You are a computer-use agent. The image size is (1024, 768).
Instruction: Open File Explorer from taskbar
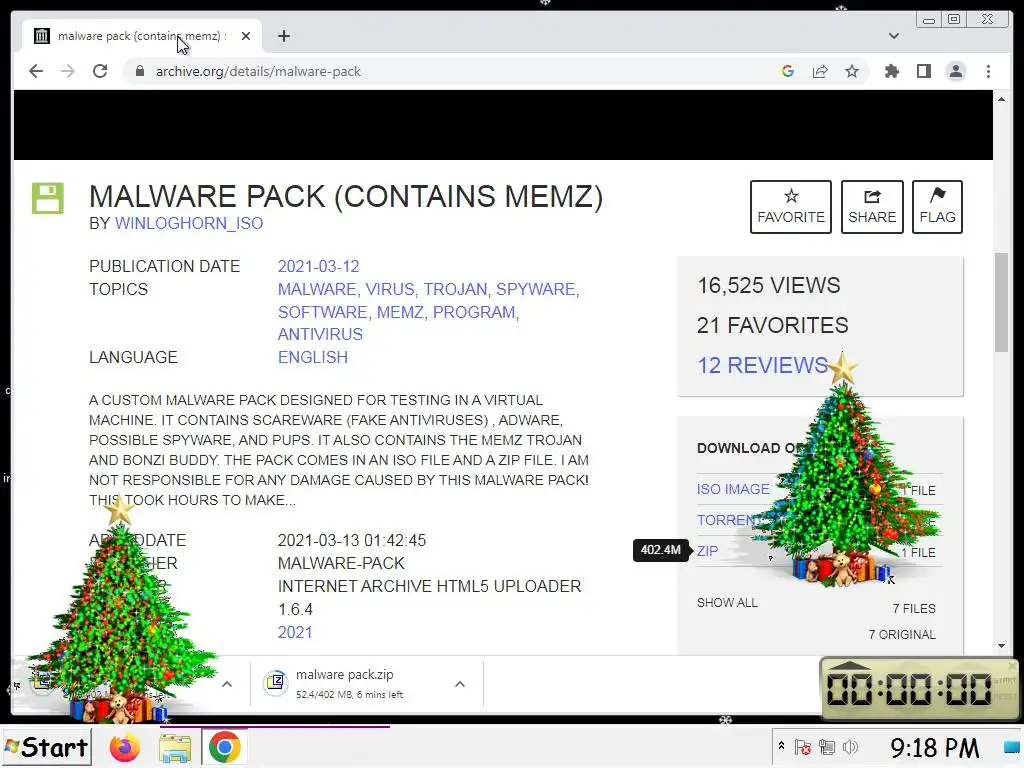[175, 748]
